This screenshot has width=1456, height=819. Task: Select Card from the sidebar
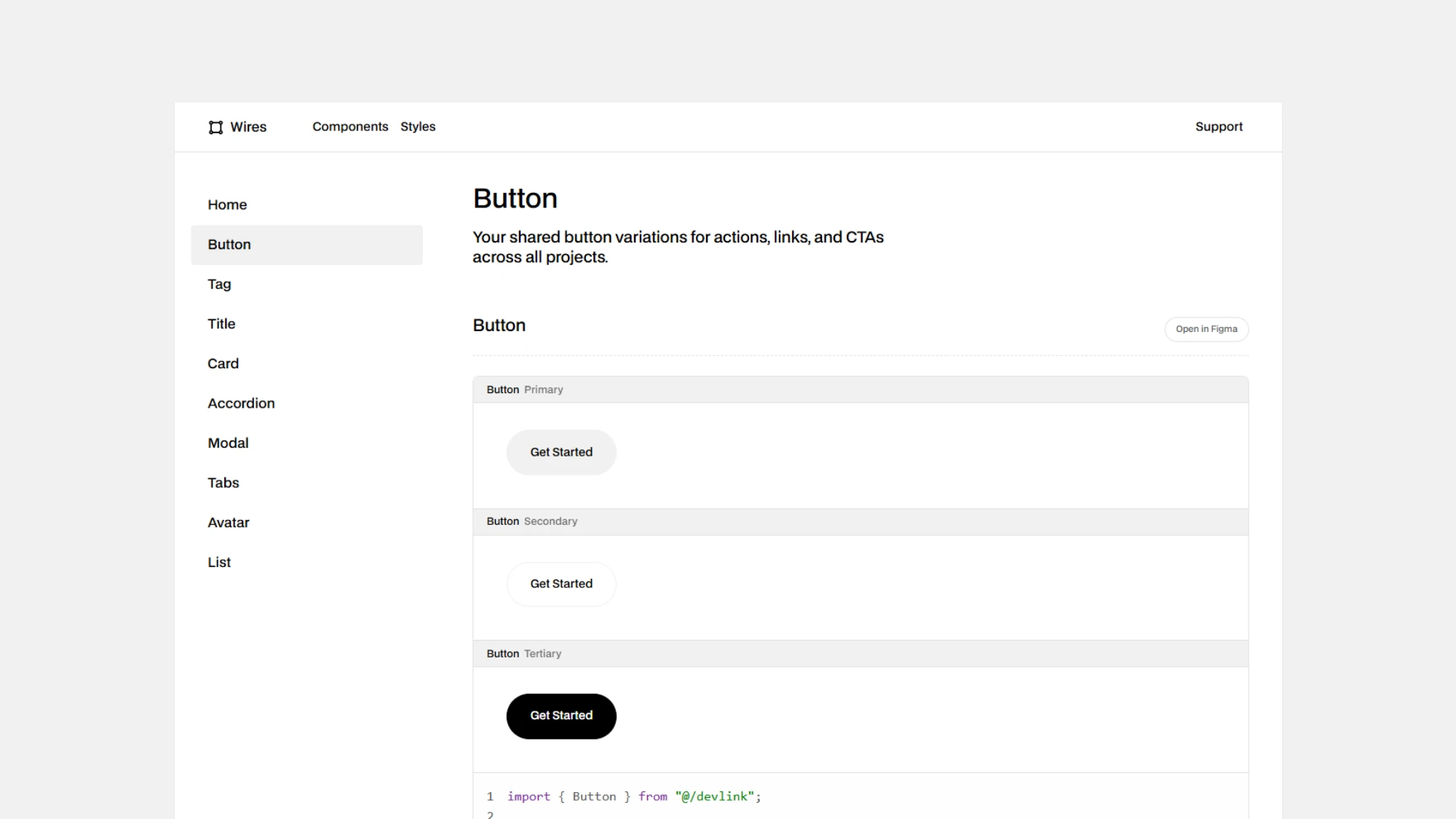point(223,363)
